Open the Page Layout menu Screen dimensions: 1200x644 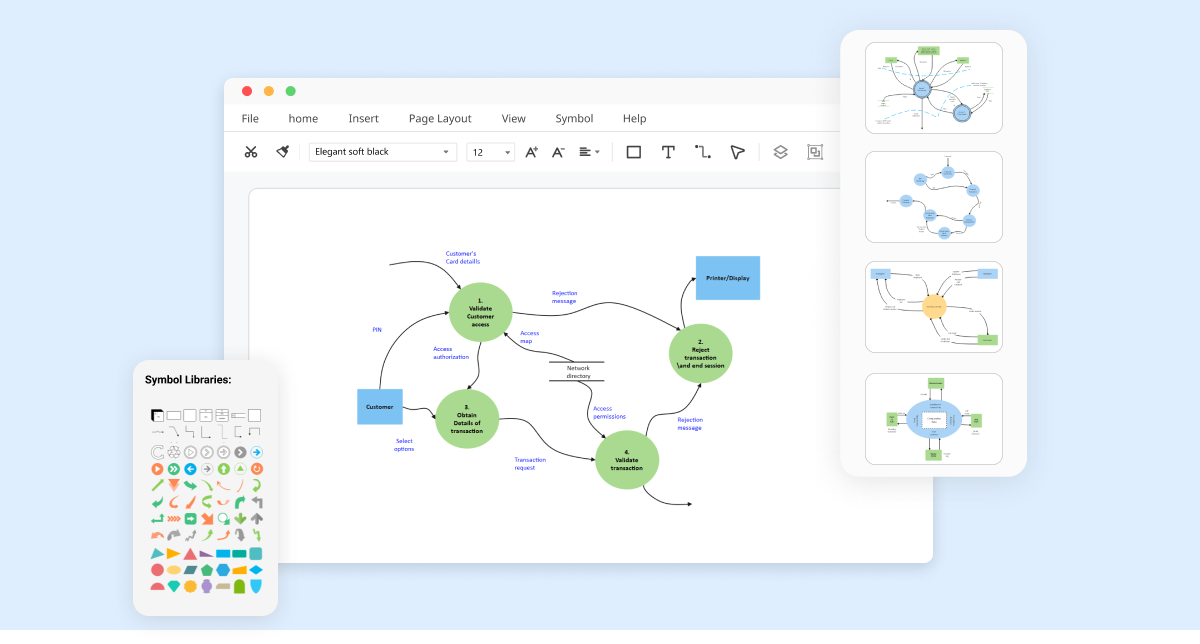coord(440,118)
